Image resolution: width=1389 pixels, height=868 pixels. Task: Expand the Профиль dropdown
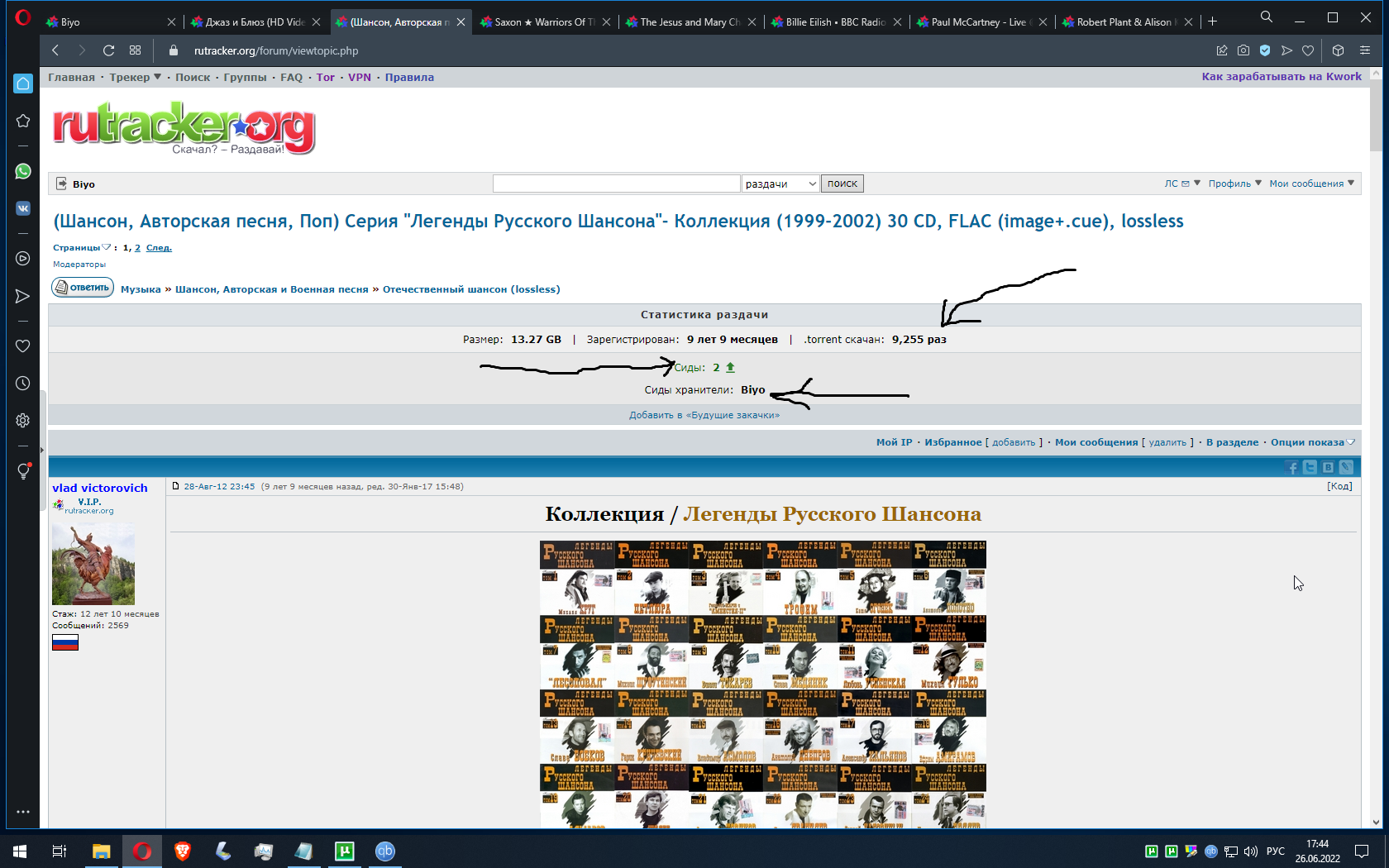[1235, 184]
